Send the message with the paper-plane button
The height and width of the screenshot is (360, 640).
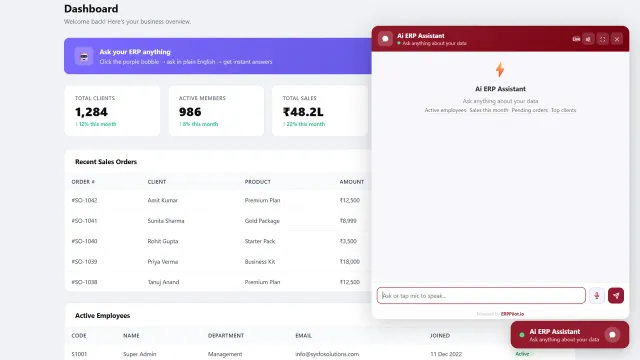point(616,296)
